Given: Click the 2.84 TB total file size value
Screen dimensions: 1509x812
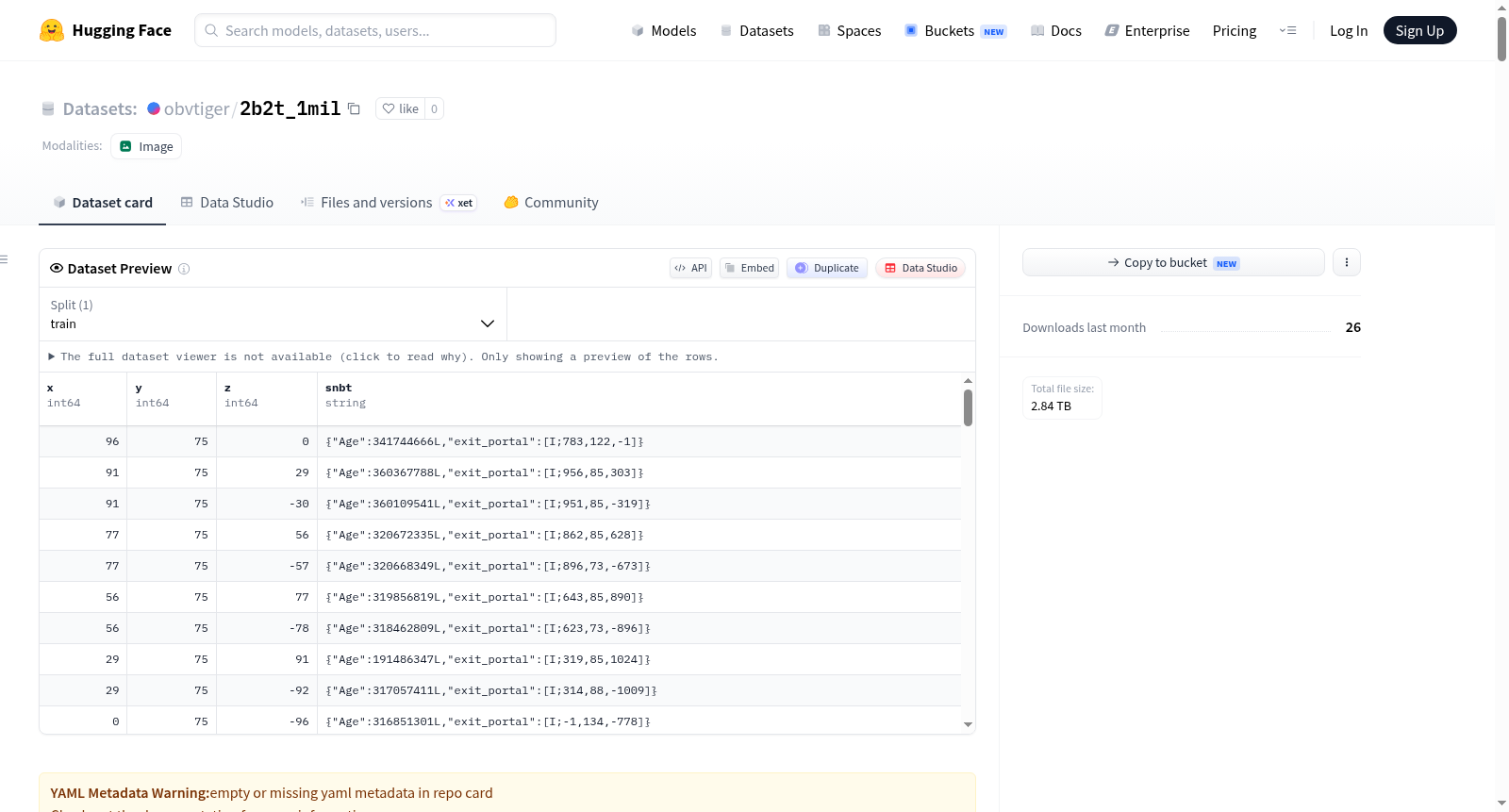Looking at the screenshot, I should (1051, 406).
